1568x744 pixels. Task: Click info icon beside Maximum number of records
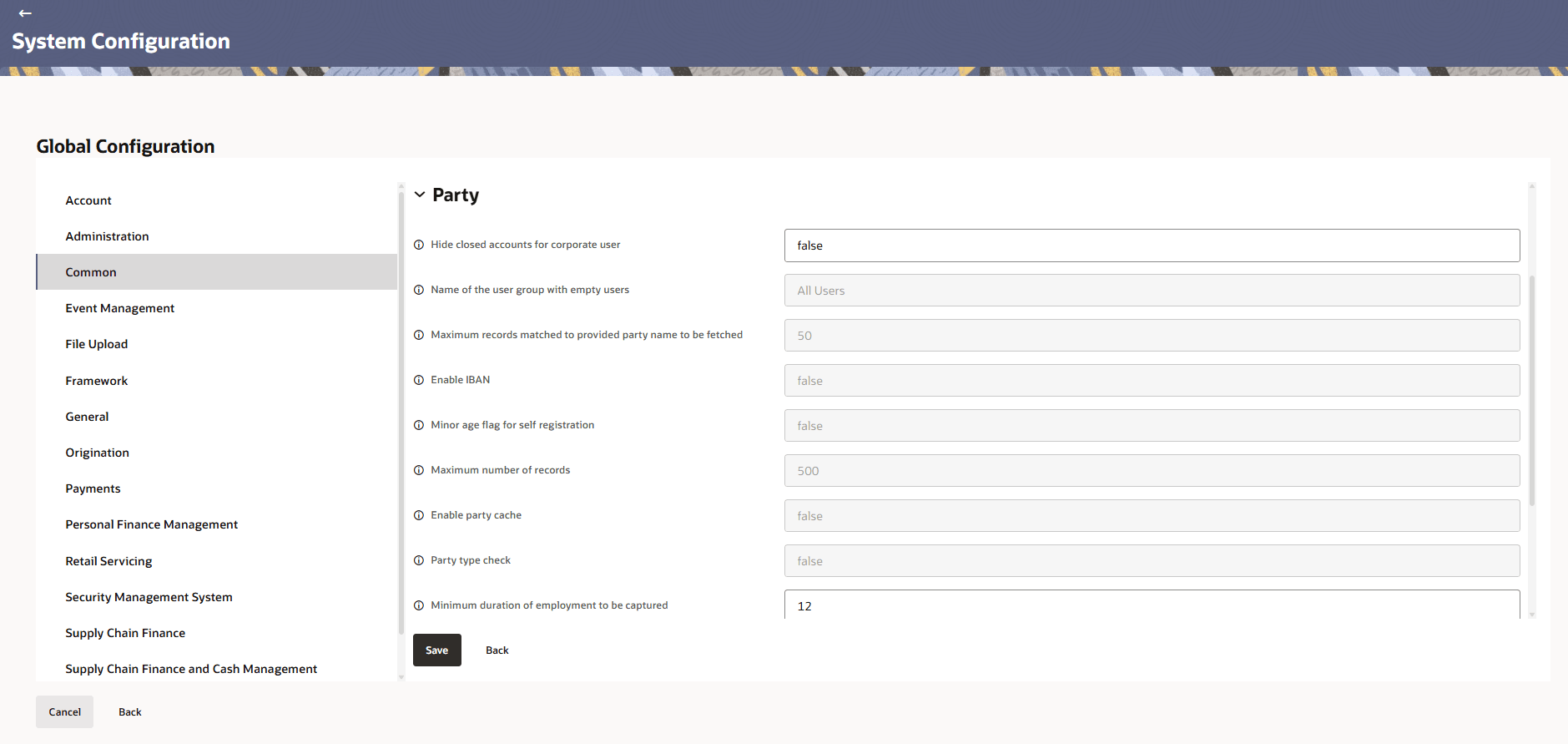(419, 470)
